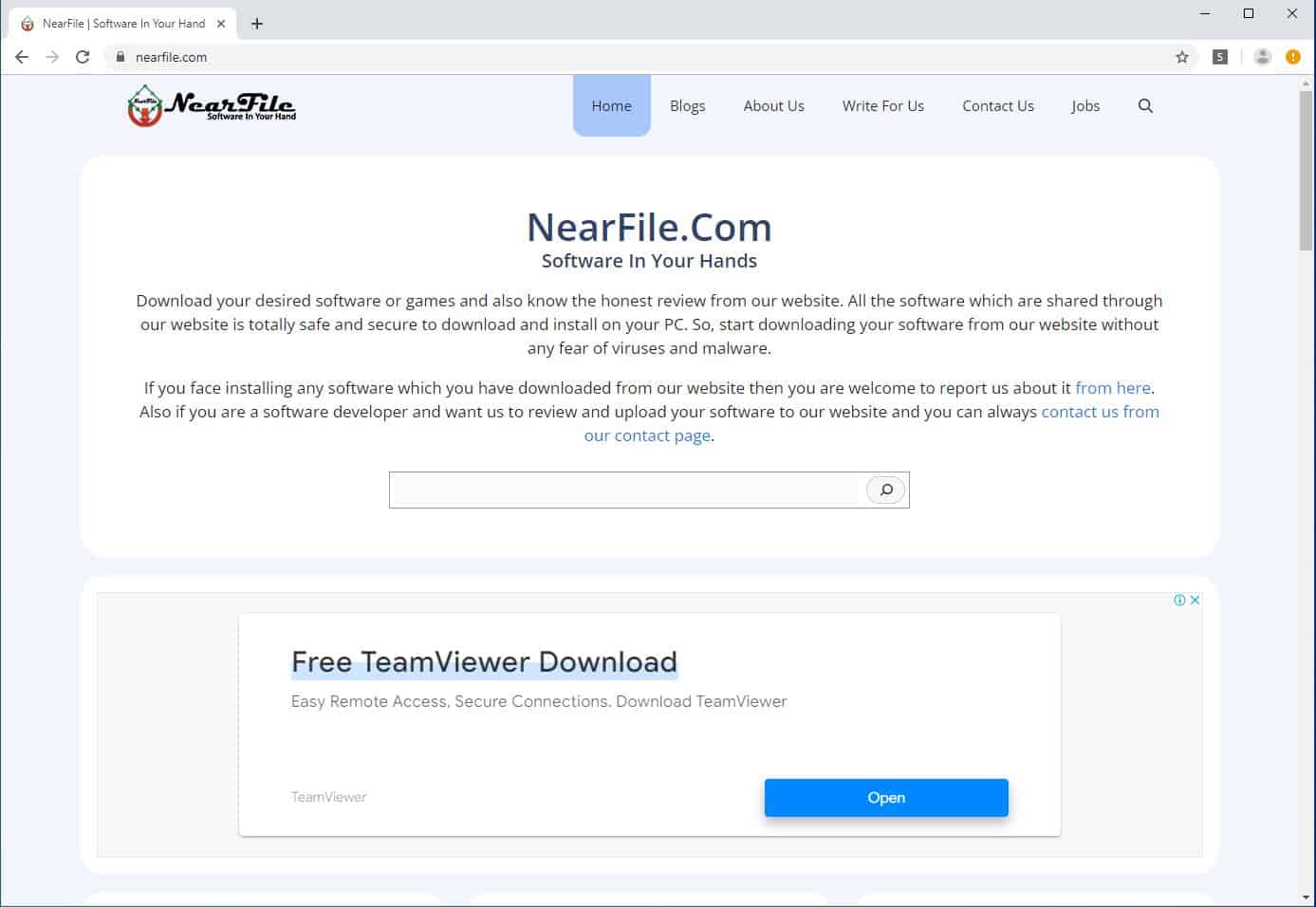Click the scrollbar up arrow
The height and width of the screenshot is (907, 1316).
coord(1307,83)
